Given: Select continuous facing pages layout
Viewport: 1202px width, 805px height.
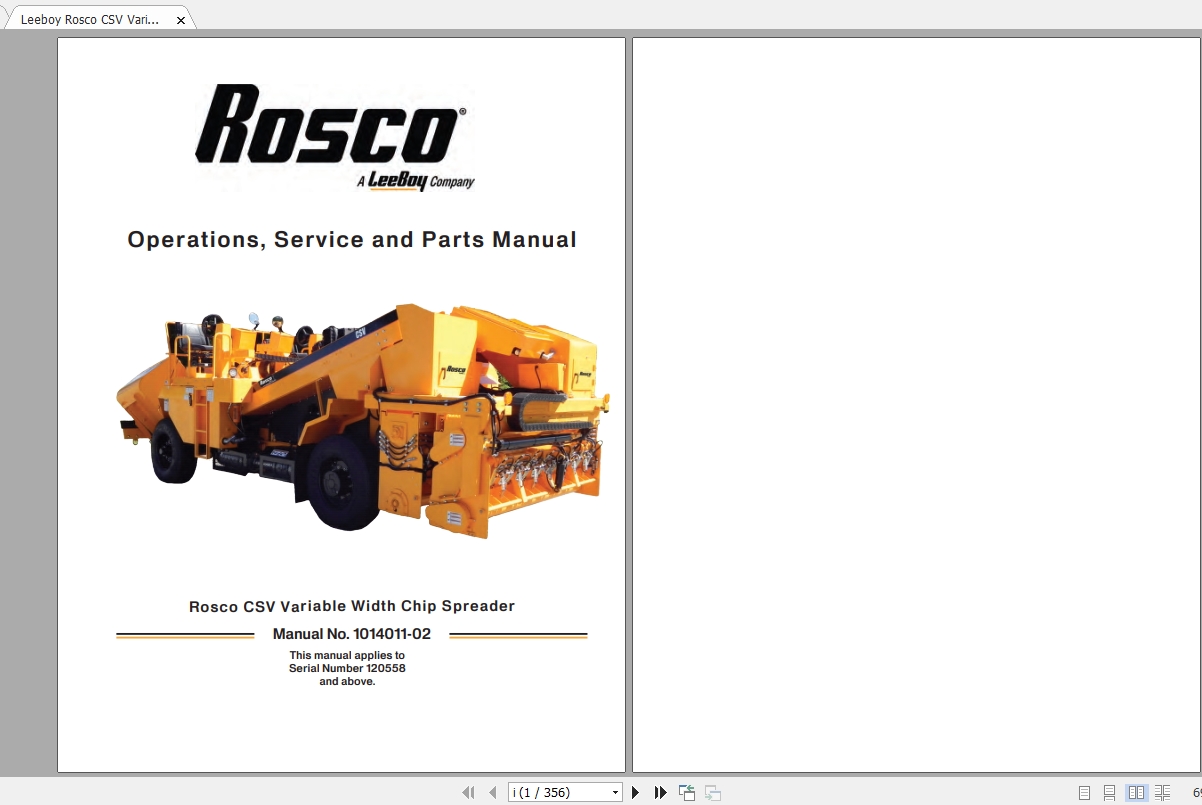Looking at the screenshot, I should coord(1162,792).
